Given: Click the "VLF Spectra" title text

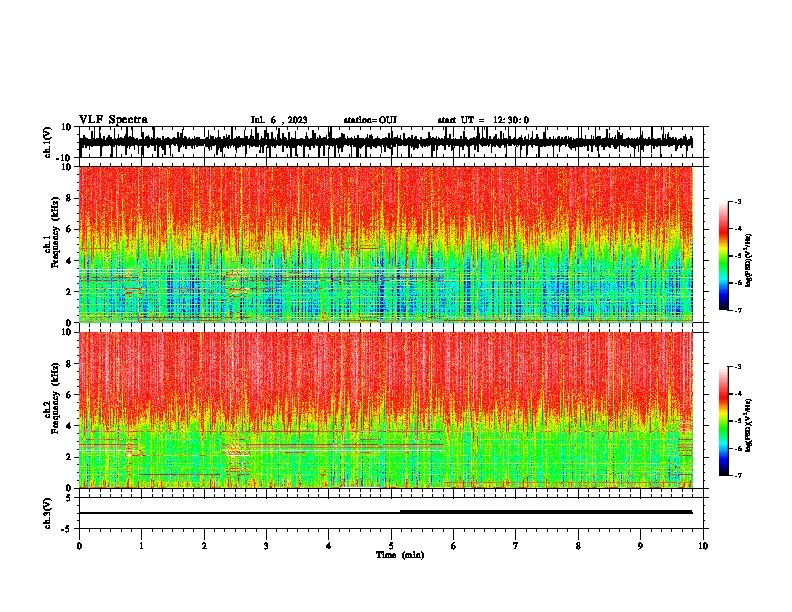Looking at the screenshot, I should [113, 120].
